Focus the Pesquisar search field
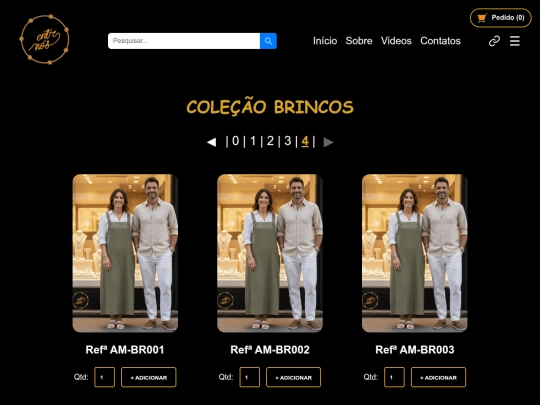 point(184,41)
